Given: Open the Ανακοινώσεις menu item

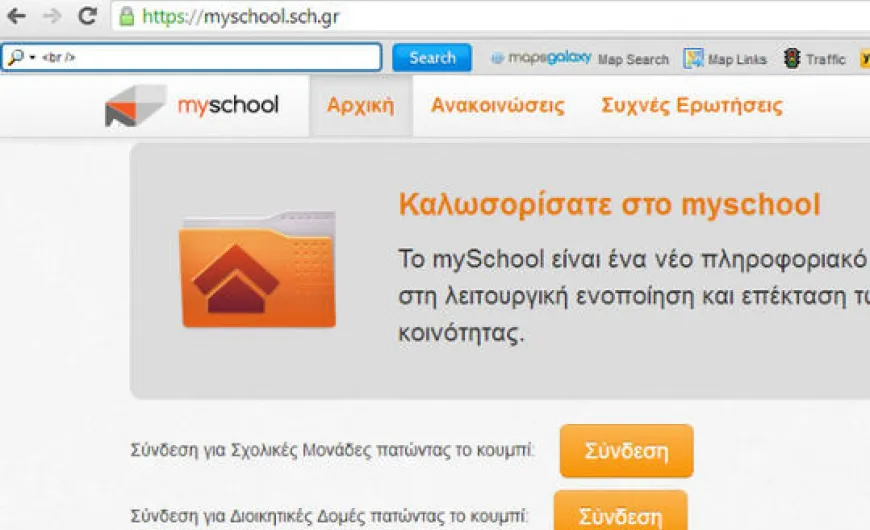Looking at the screenshot, I should [x=498, y=105].
